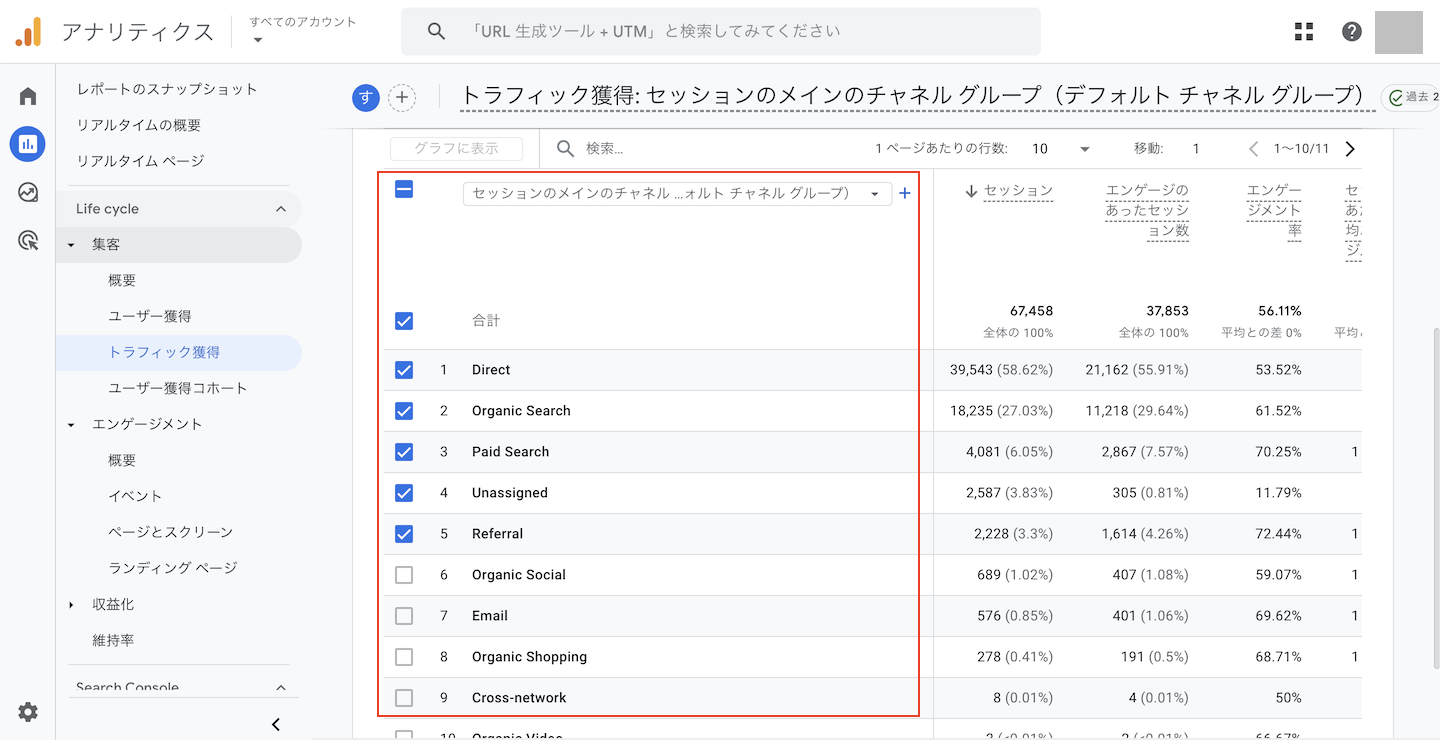
Task: Select the Reports bar chart icon
Action: click(x=28, y=144)
